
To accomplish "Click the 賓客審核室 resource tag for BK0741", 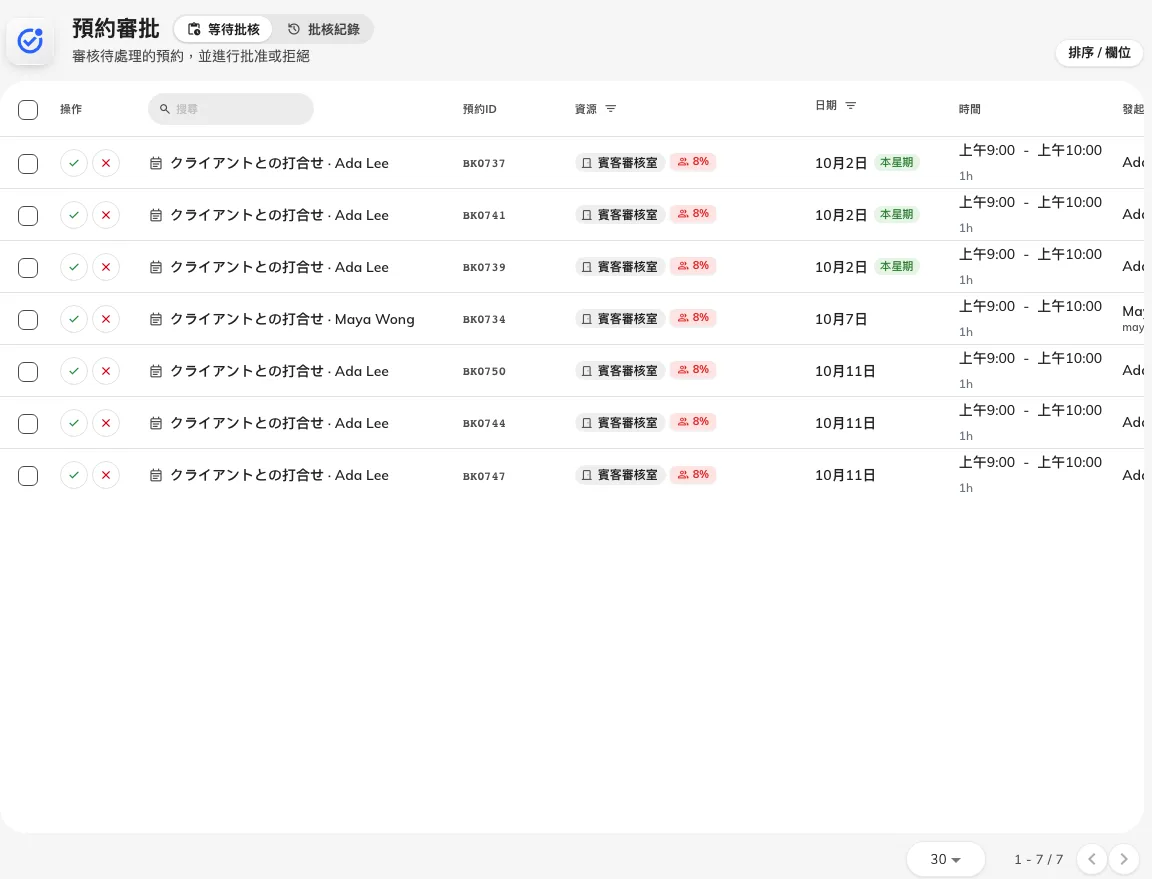I will [x=620, y=215].
